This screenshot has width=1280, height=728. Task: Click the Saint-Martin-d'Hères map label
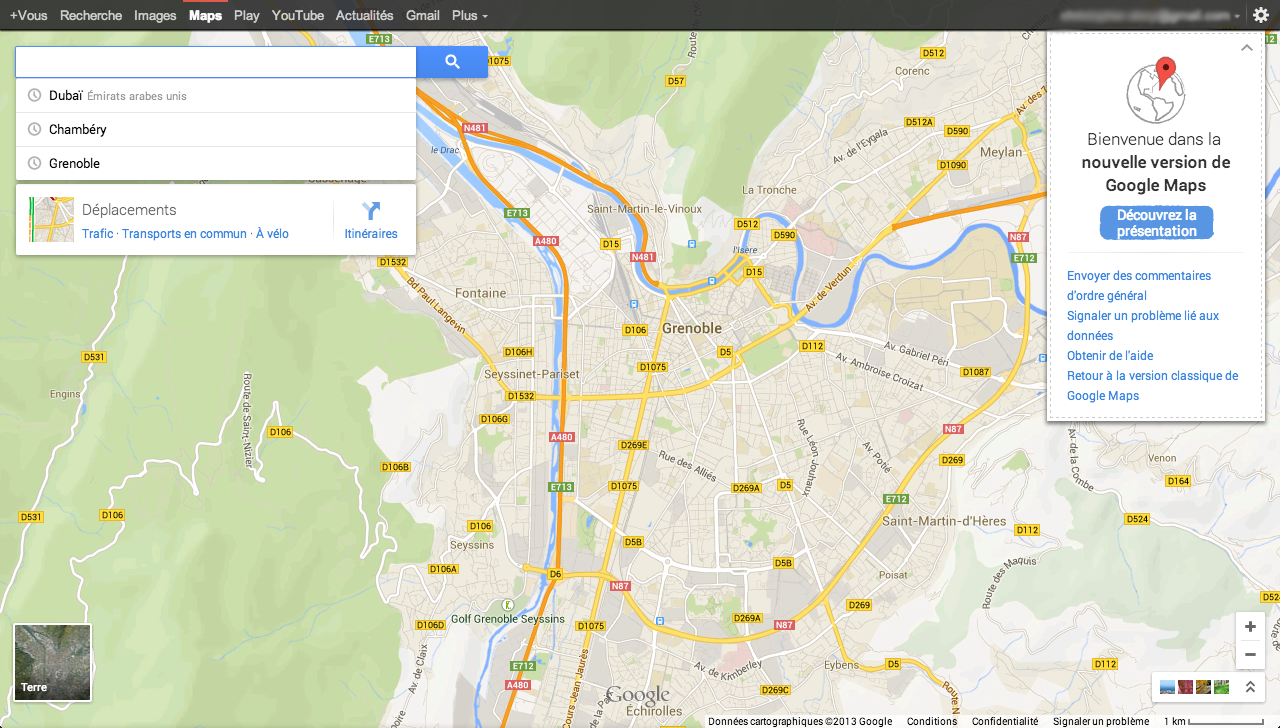(x=942, y=521)
